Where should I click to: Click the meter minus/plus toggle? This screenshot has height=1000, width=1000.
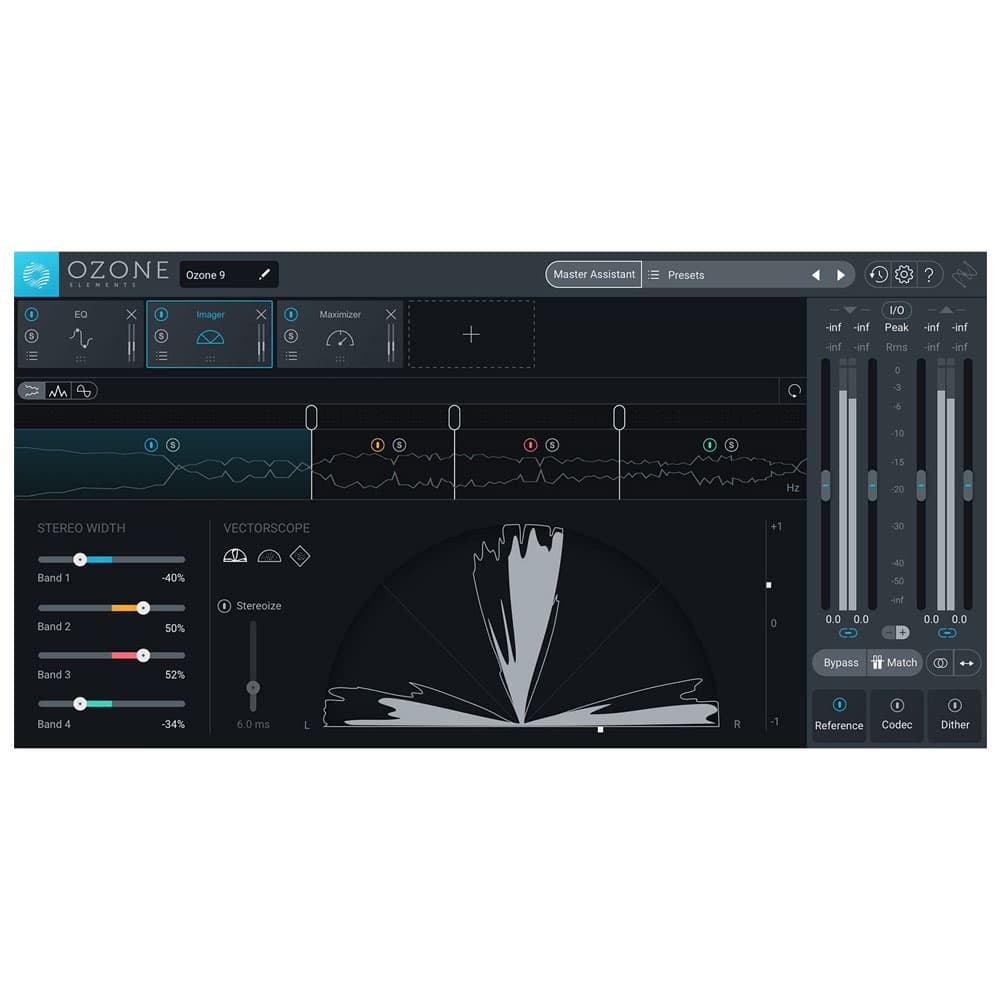[x=896, y=633]
